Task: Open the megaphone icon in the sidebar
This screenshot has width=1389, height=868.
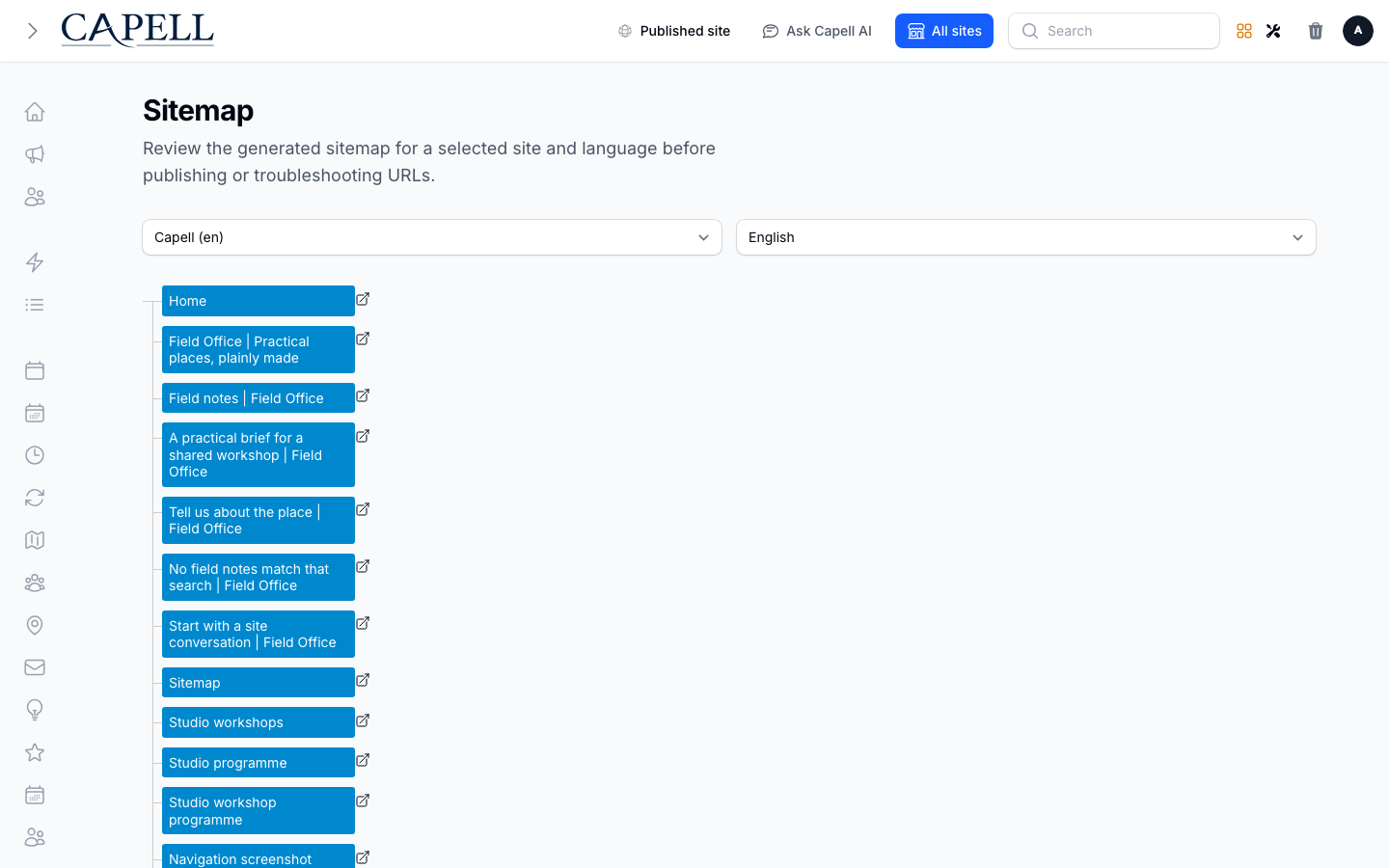Action: (x=35, y=154)
